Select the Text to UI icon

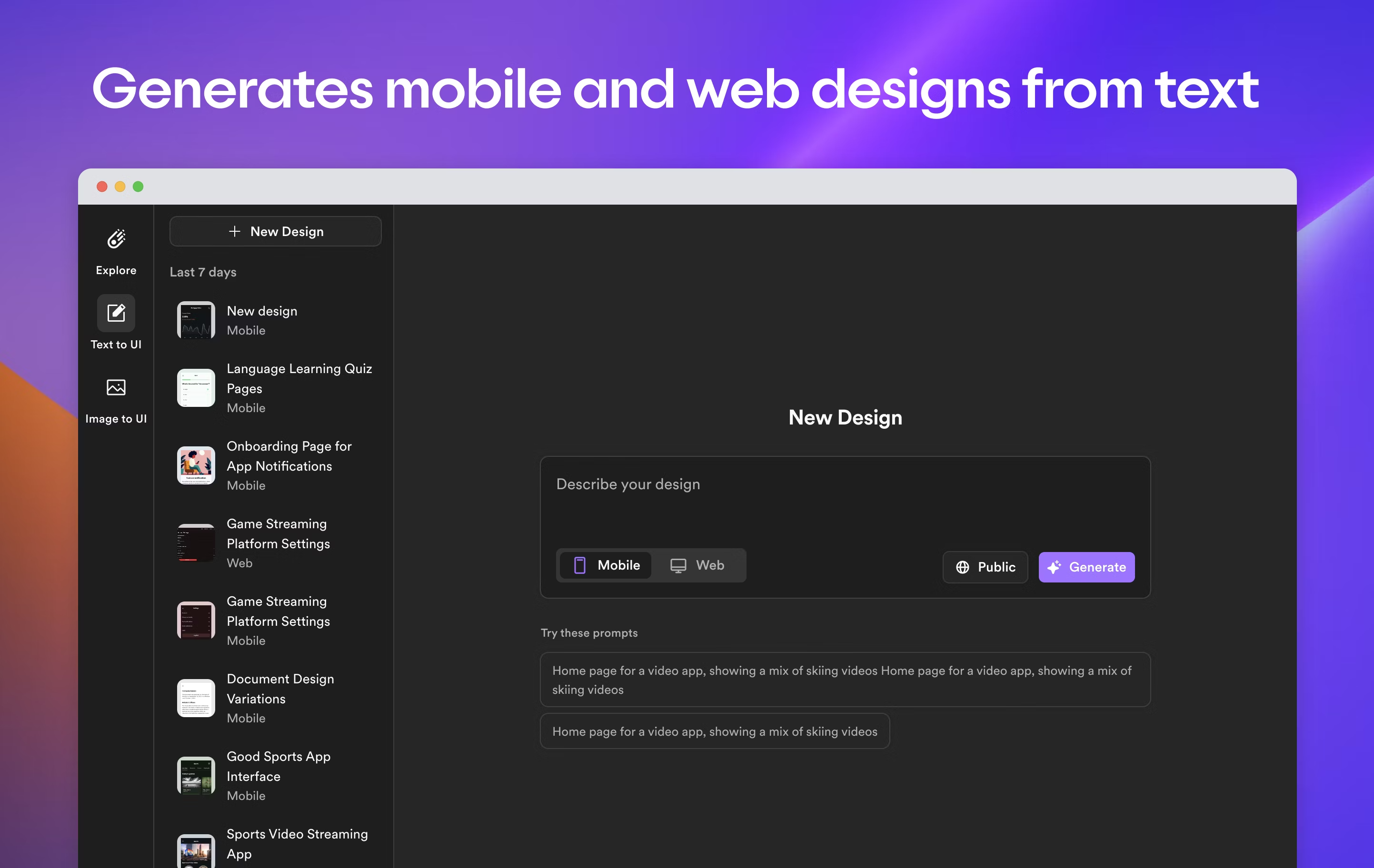click(116, 313)
